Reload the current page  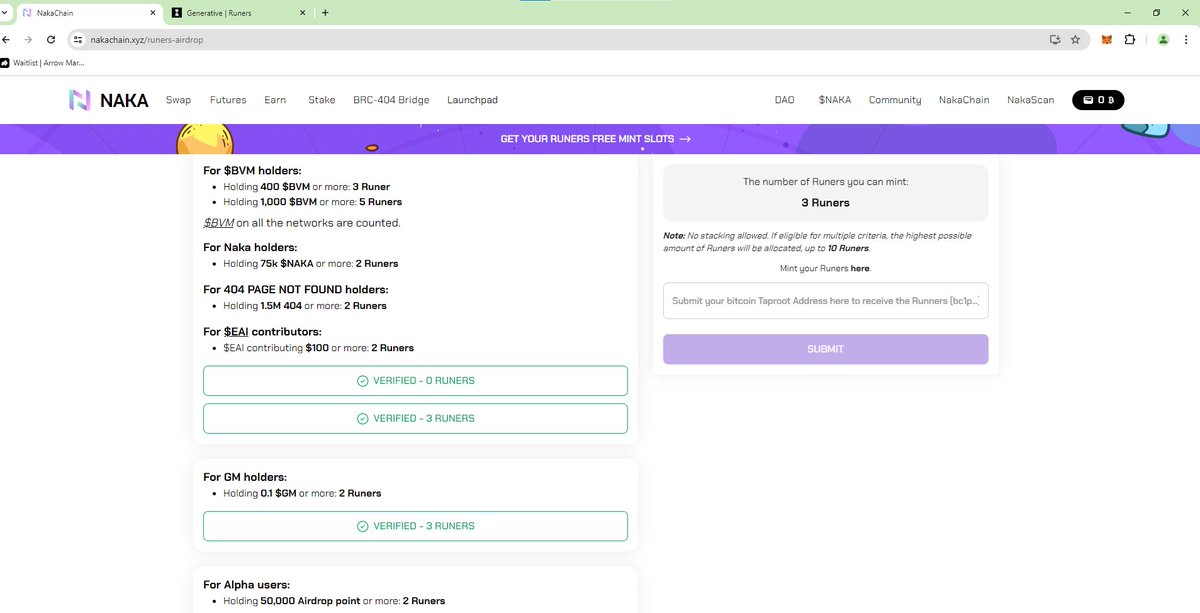tap(50, 39)
